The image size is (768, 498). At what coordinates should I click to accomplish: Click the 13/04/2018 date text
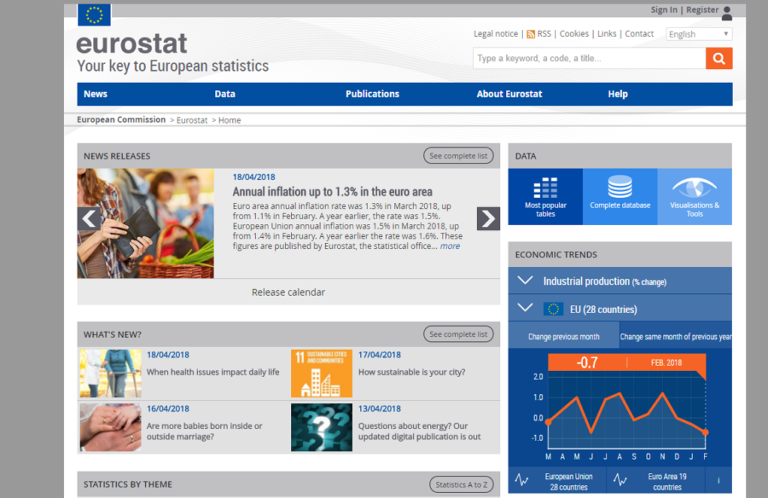[x=379, y=408]
